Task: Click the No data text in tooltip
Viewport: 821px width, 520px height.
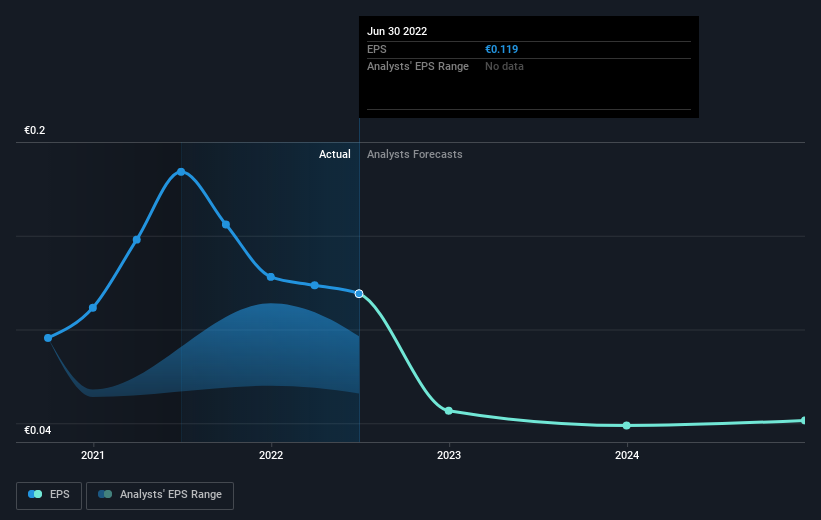Action: click(504, 67)
